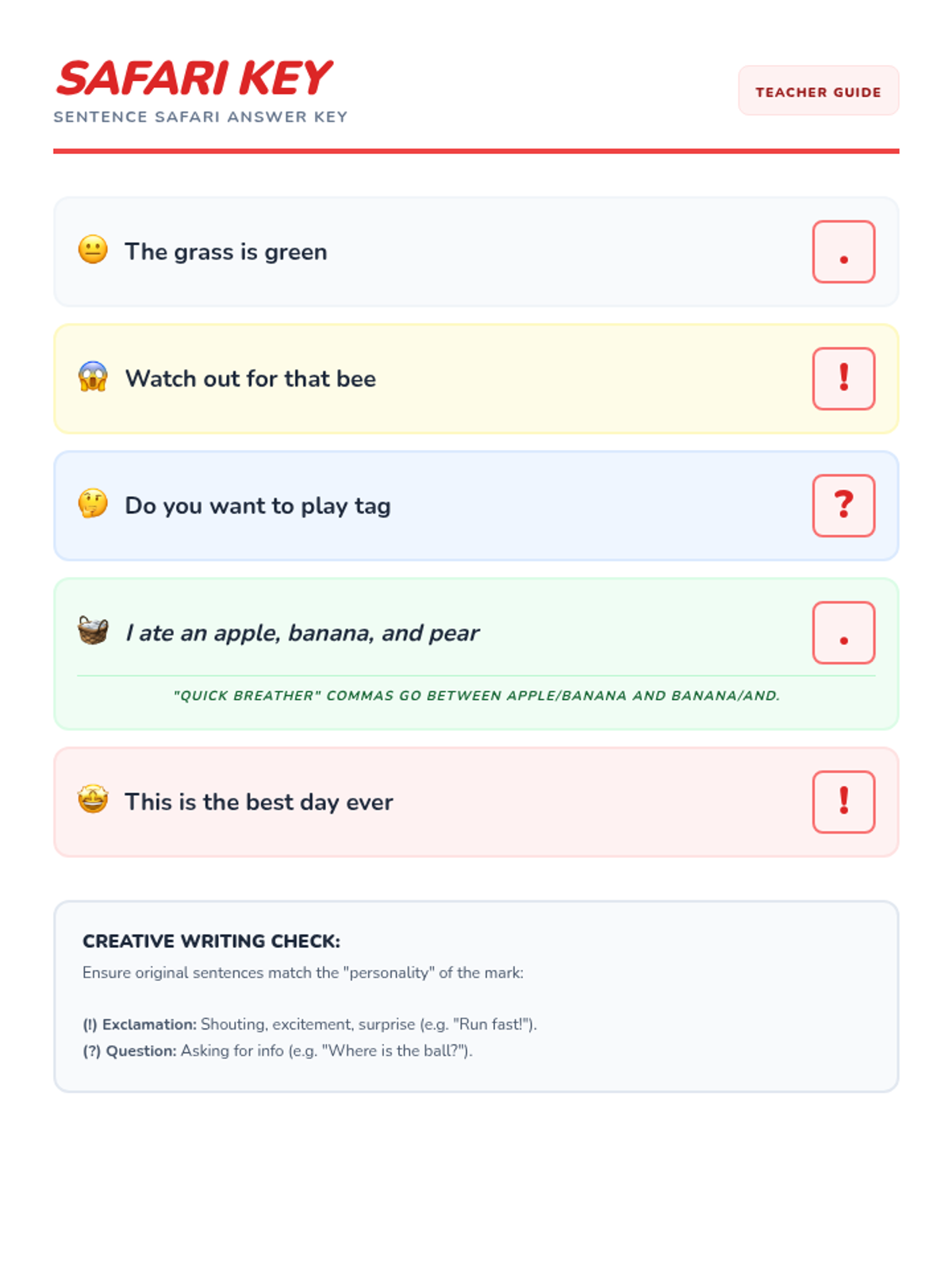The height and width of the screenshot is (1270, 952).
Task: Click the Teacher Guide badge
Action: [x=818, y=91]
